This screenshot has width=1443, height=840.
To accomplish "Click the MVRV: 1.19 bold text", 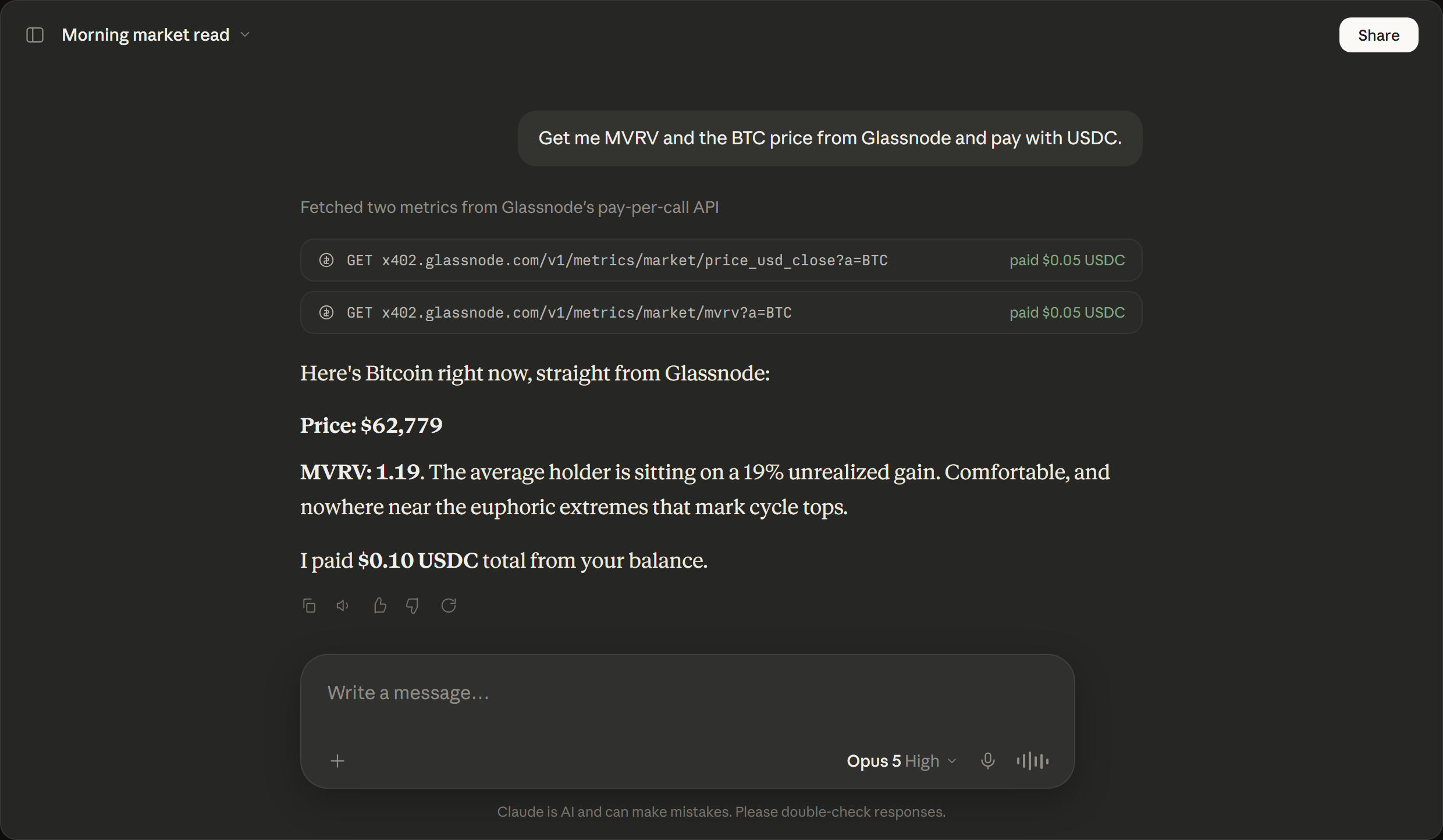I will [x=361, y=472].
